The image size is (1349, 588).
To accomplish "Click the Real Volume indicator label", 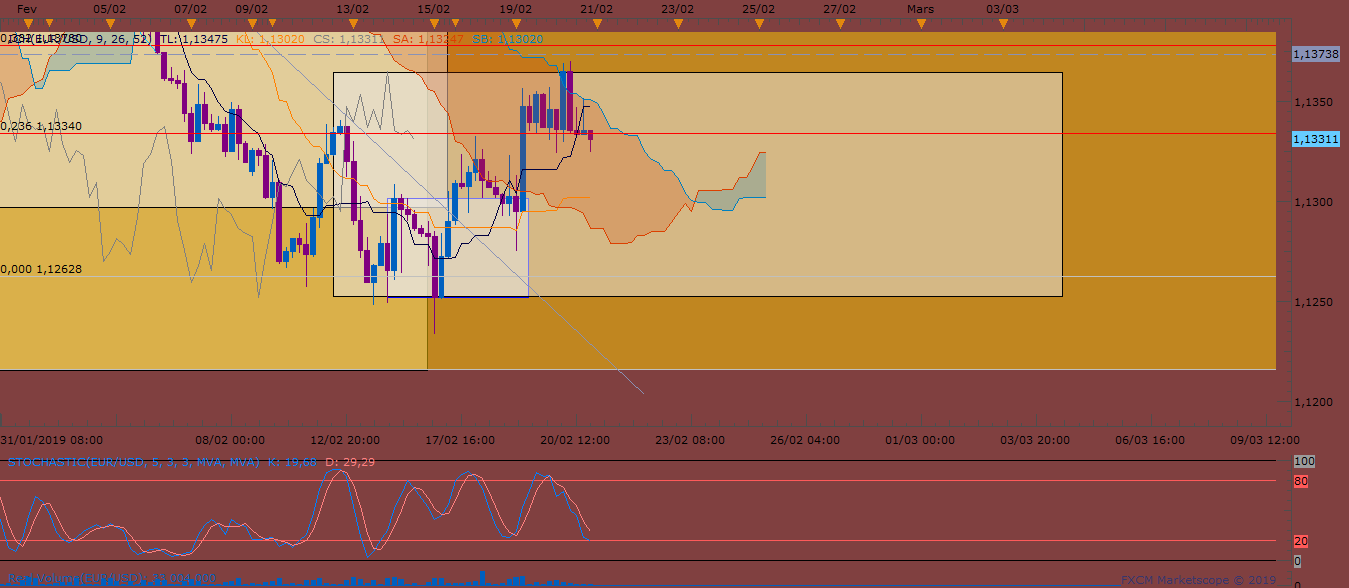I will 110,578.
